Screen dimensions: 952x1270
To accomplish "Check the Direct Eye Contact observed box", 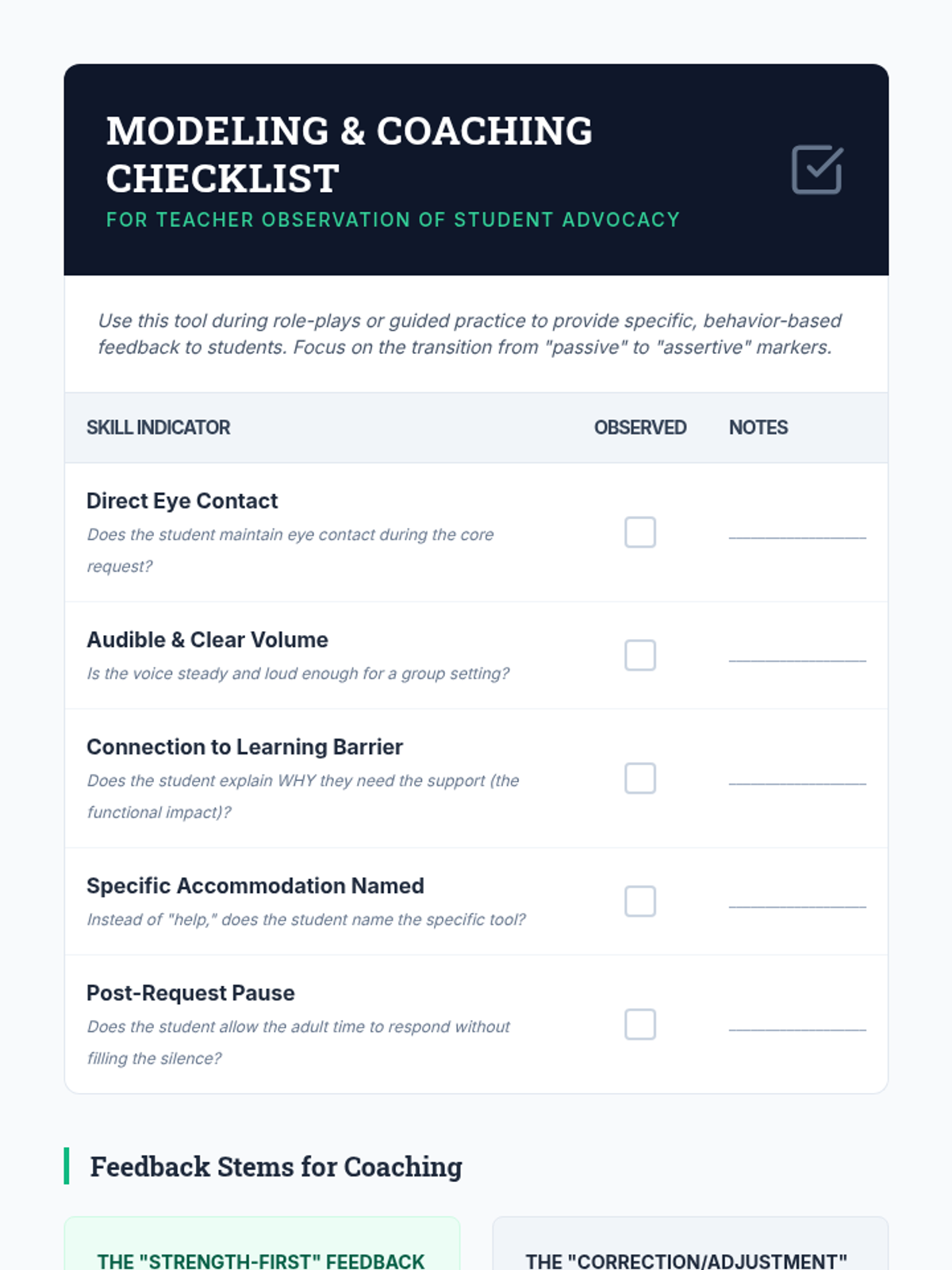I will [x=639, y=533].
